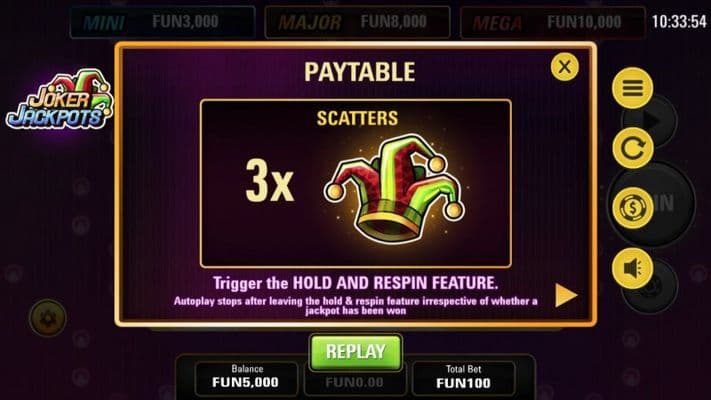Click the circular autoplay arrow icon

[x=633, y=148]
